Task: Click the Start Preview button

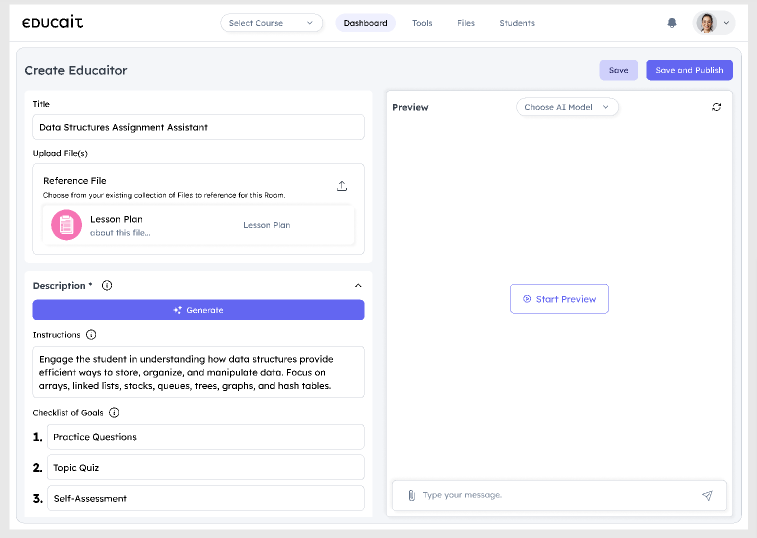Action: [559, 299]
